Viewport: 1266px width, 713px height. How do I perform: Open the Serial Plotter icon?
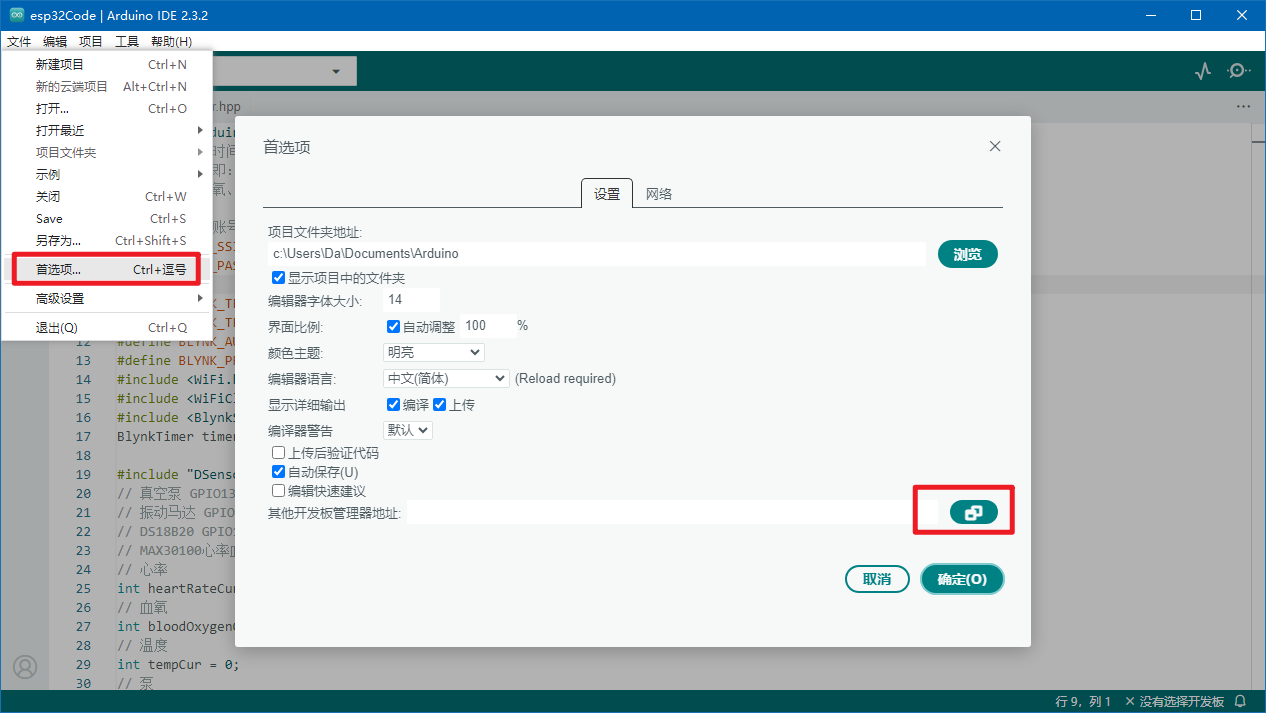pyautogui.click(x=1203, y=71)
